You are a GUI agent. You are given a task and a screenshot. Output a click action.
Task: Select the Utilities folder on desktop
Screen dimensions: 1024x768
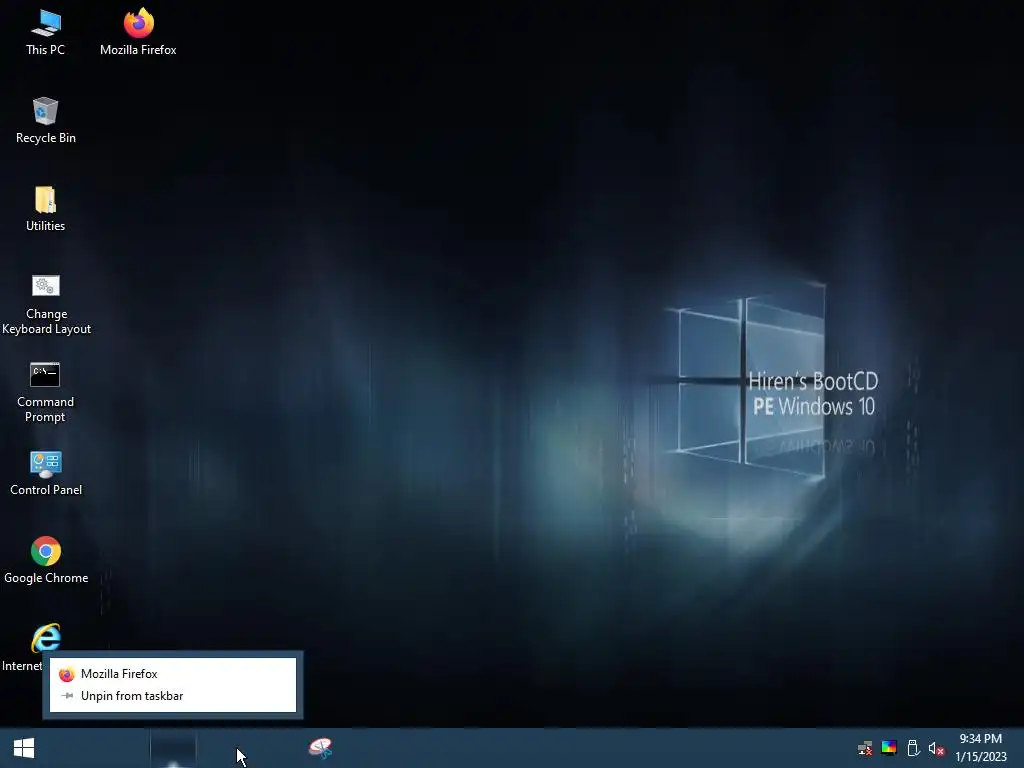point(45,208)
